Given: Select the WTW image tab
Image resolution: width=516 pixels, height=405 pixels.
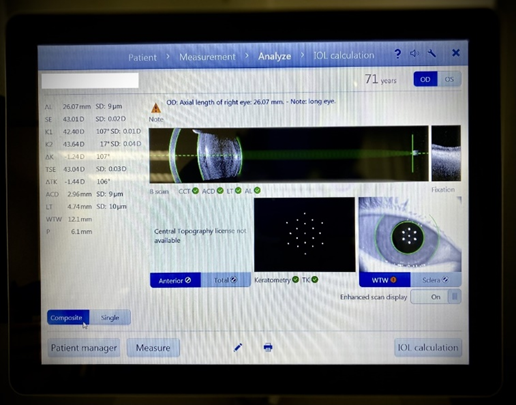Looking at the screenshot, I should point(385,280).
